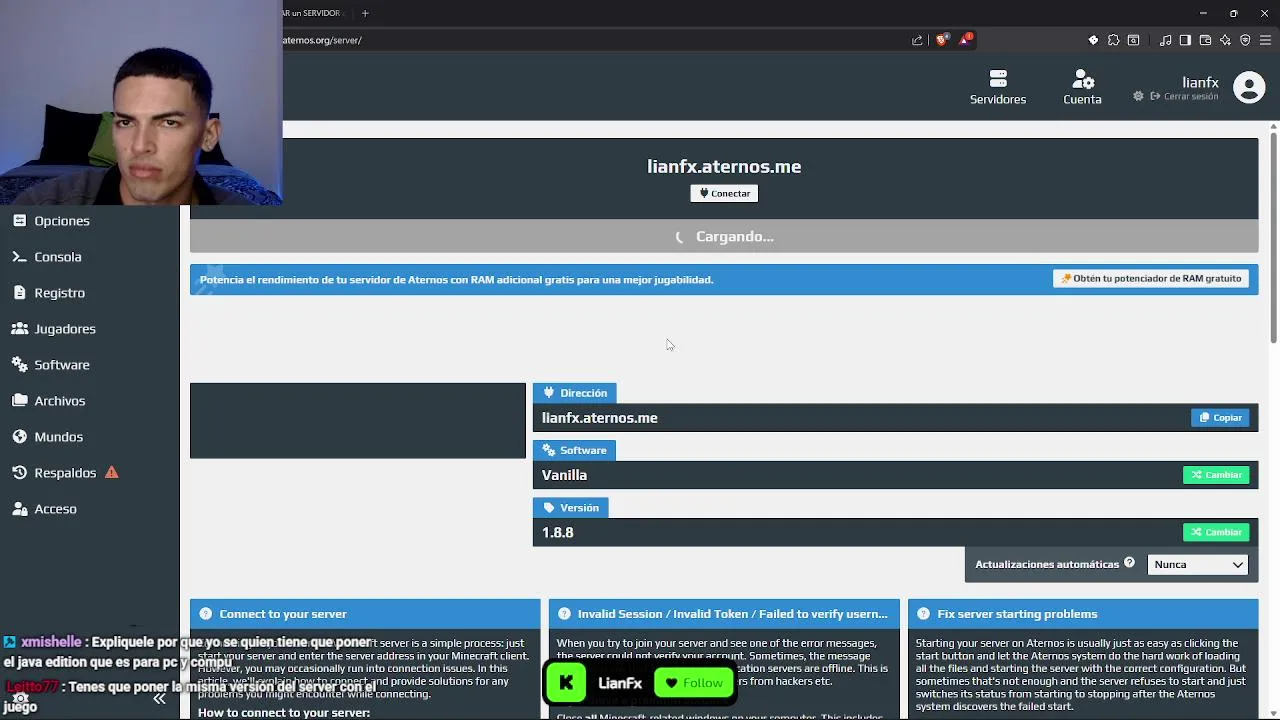Open the Brave Wallet icon
The image size is (1280, 720).
click(x=1205, y=40)
